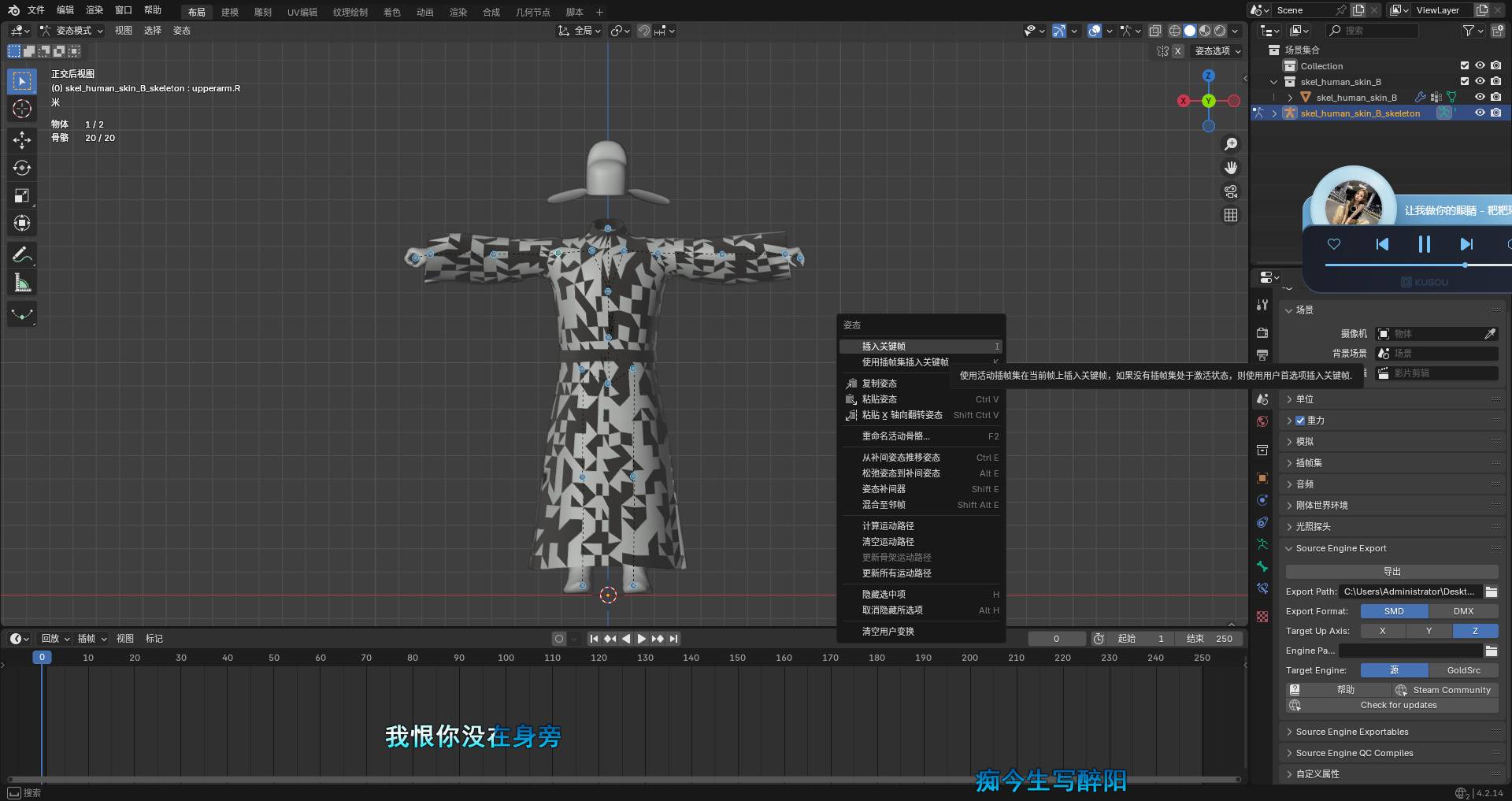Toggle skel_human_skin_B collection checkbox
Screen dimensions: 1512x801
click(x=1465, y=82)
